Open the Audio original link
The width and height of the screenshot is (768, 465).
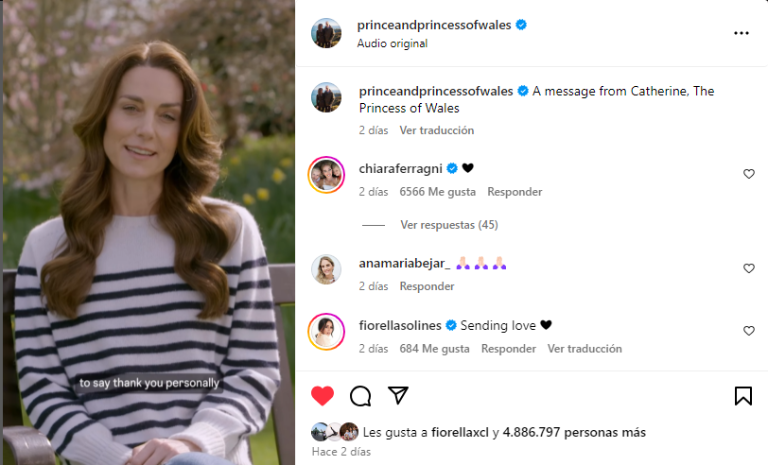click(392, 44)
